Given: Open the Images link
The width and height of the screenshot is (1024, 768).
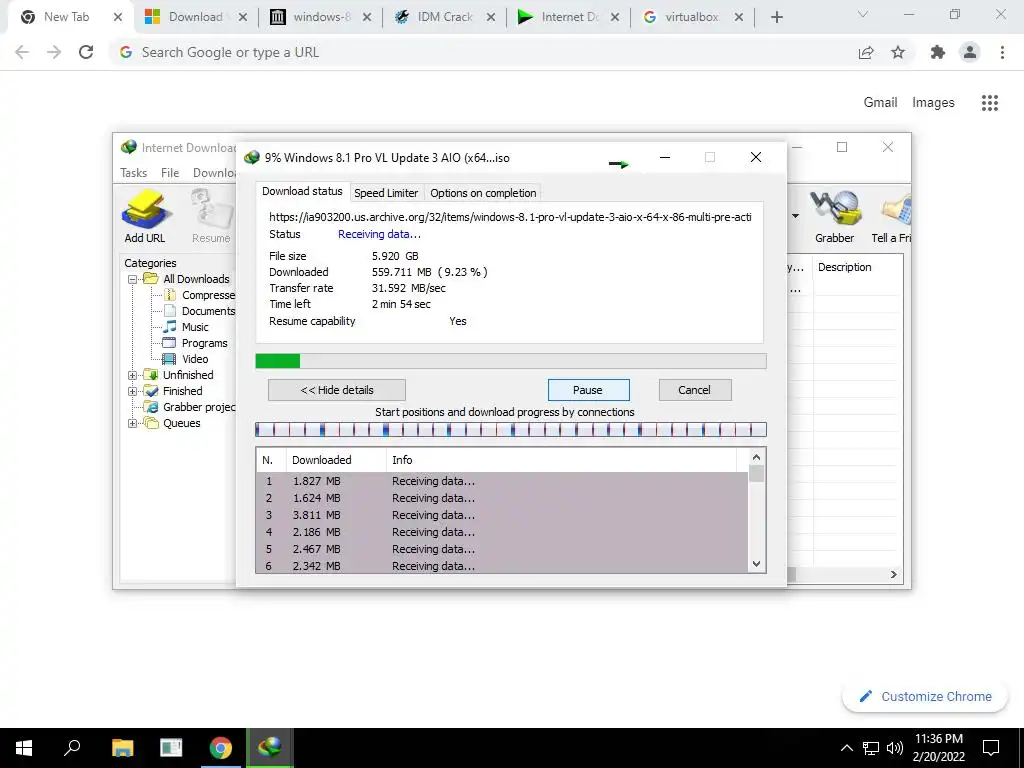Looking at the screenshot, I should (933, 103).
